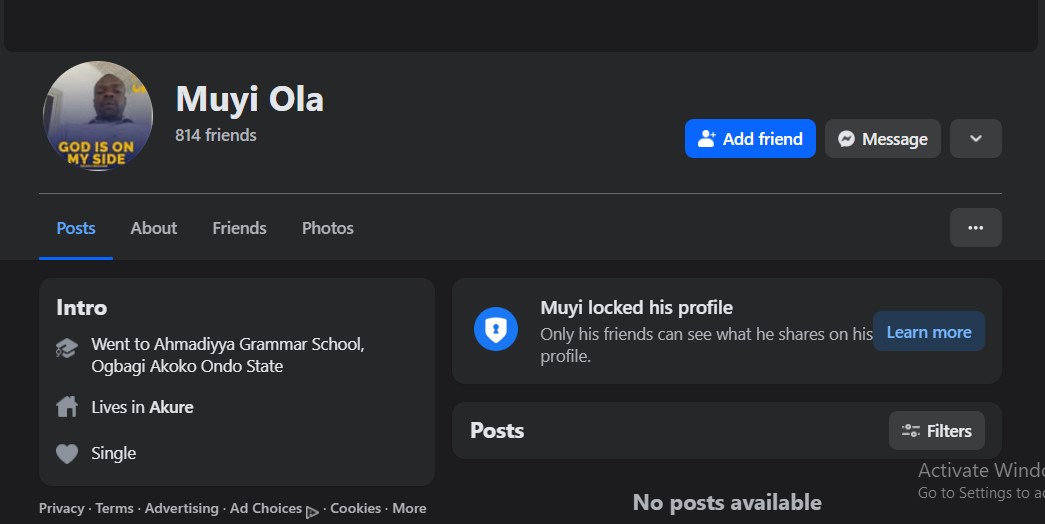
Task: Select the Posts tab
Action: pyautogui.click(x=76, y=228)
